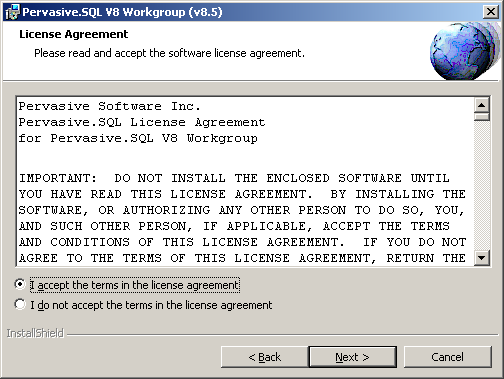Screen dimensions: 504x379
Task: Click the license text scroll down arrow
Action: pos(481,258)
